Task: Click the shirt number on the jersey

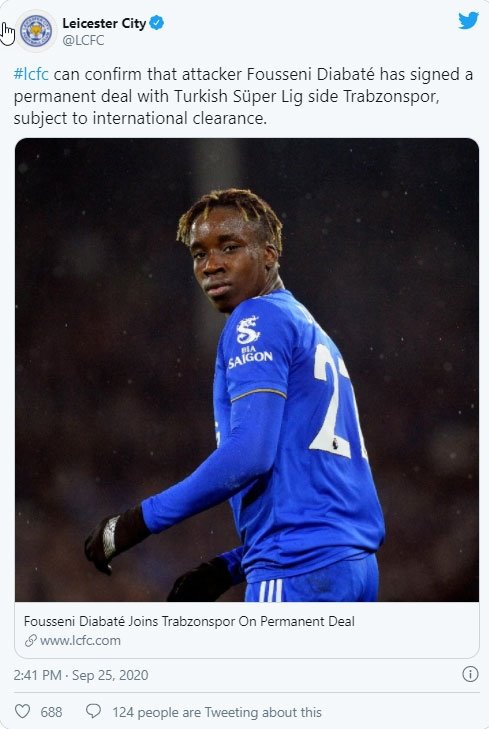Action: 336,402
